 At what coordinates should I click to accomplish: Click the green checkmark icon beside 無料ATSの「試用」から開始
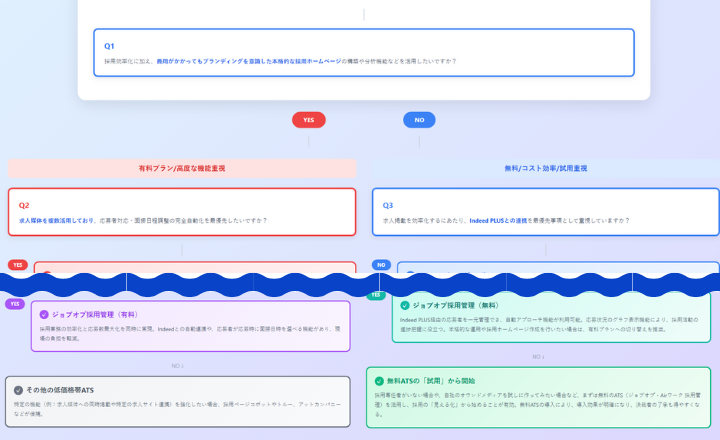click(x=379, y=381)
